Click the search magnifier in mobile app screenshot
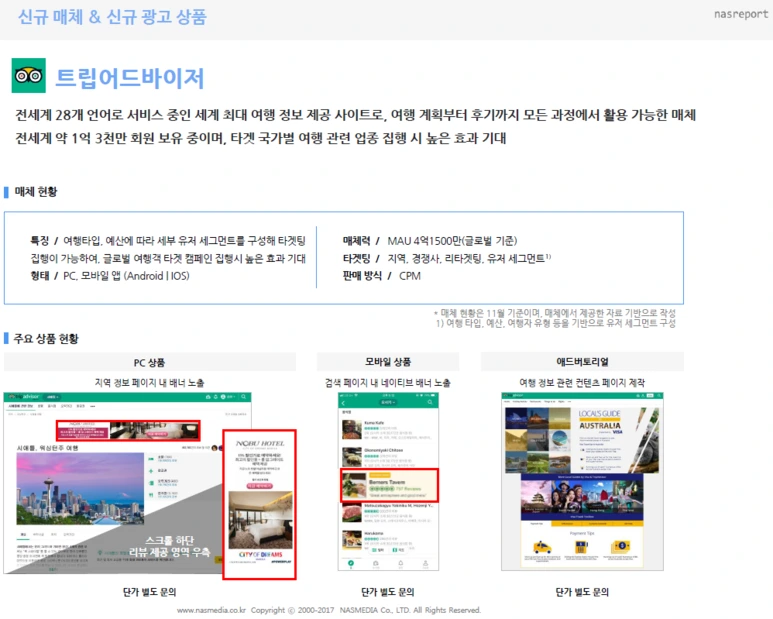Screen dimensions: 773x619 430,403
